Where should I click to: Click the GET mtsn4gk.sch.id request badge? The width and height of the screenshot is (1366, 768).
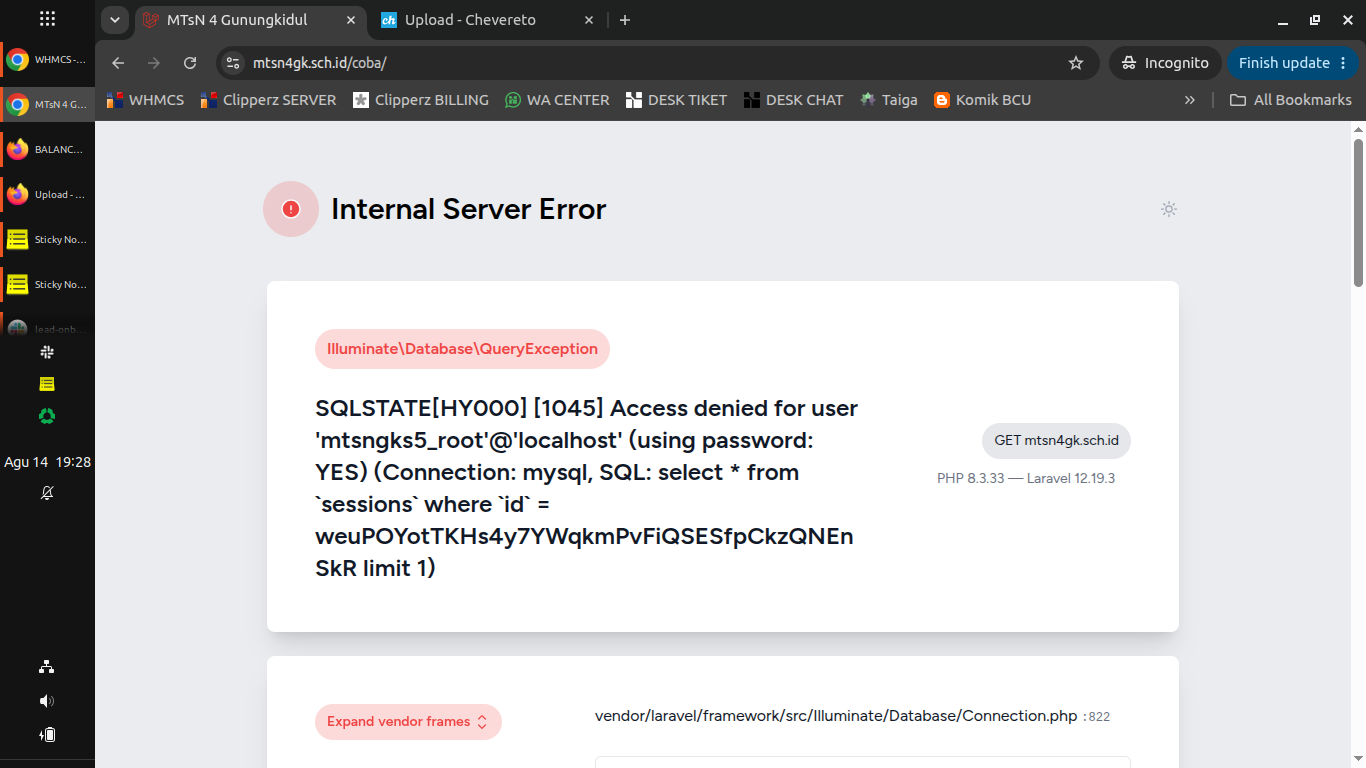[x=1056, y=441]
